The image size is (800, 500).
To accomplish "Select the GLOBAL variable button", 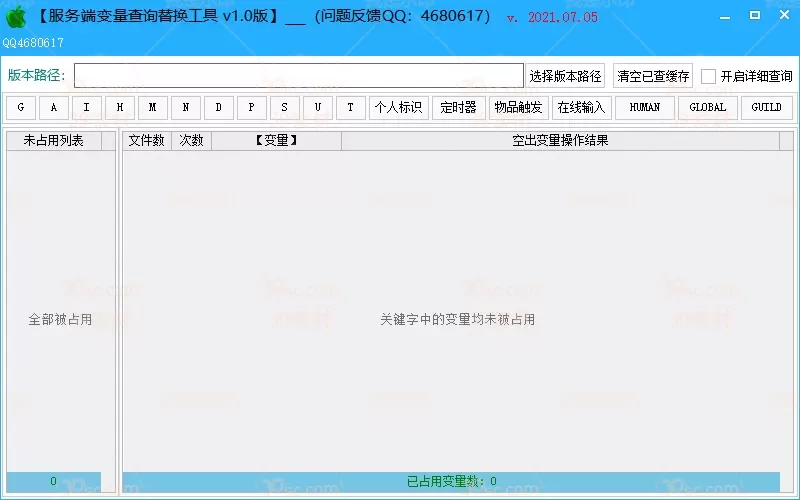I will coord(708,108).
